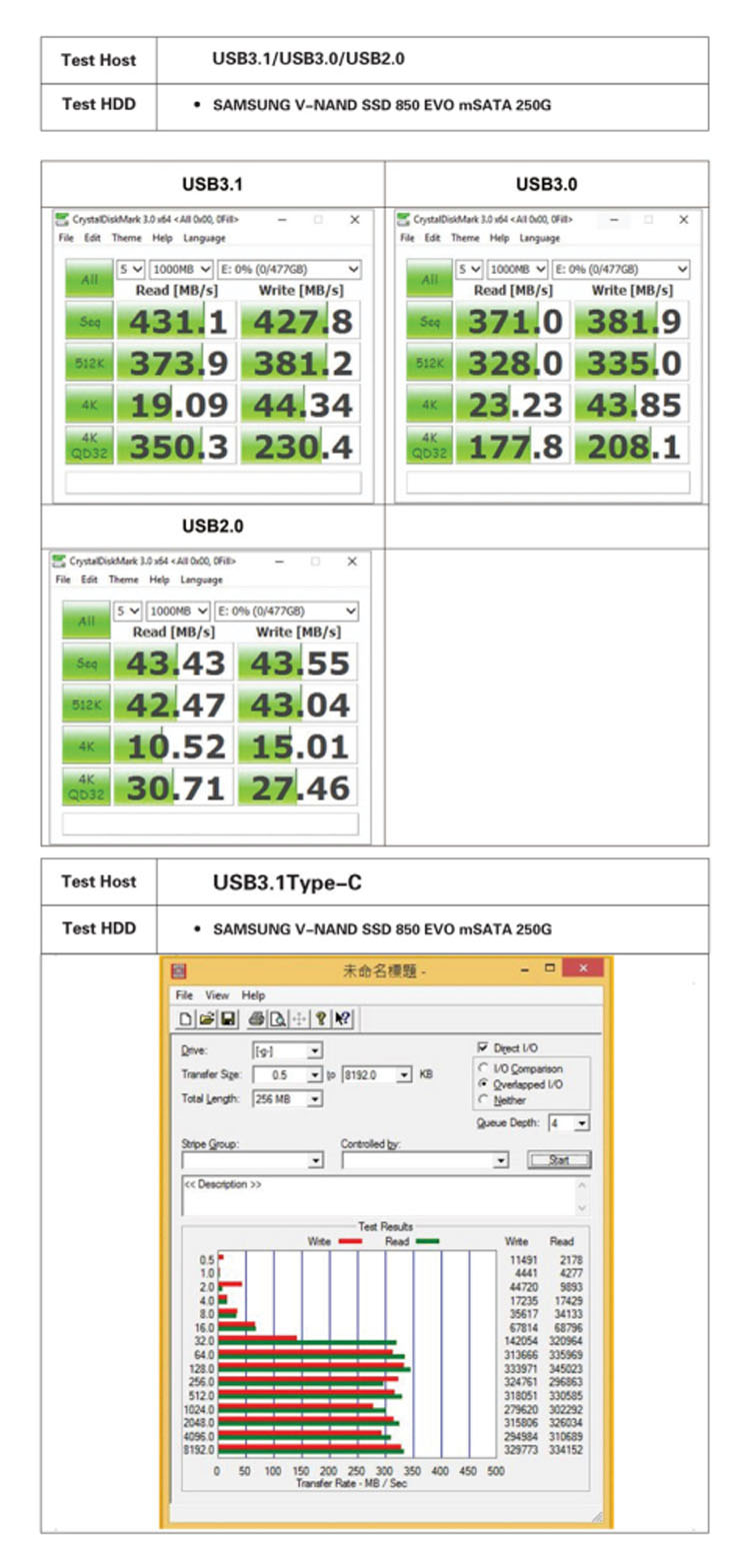Click the 371.0 Seq read value
The image size is (750, 1568).
coord(514,322)
